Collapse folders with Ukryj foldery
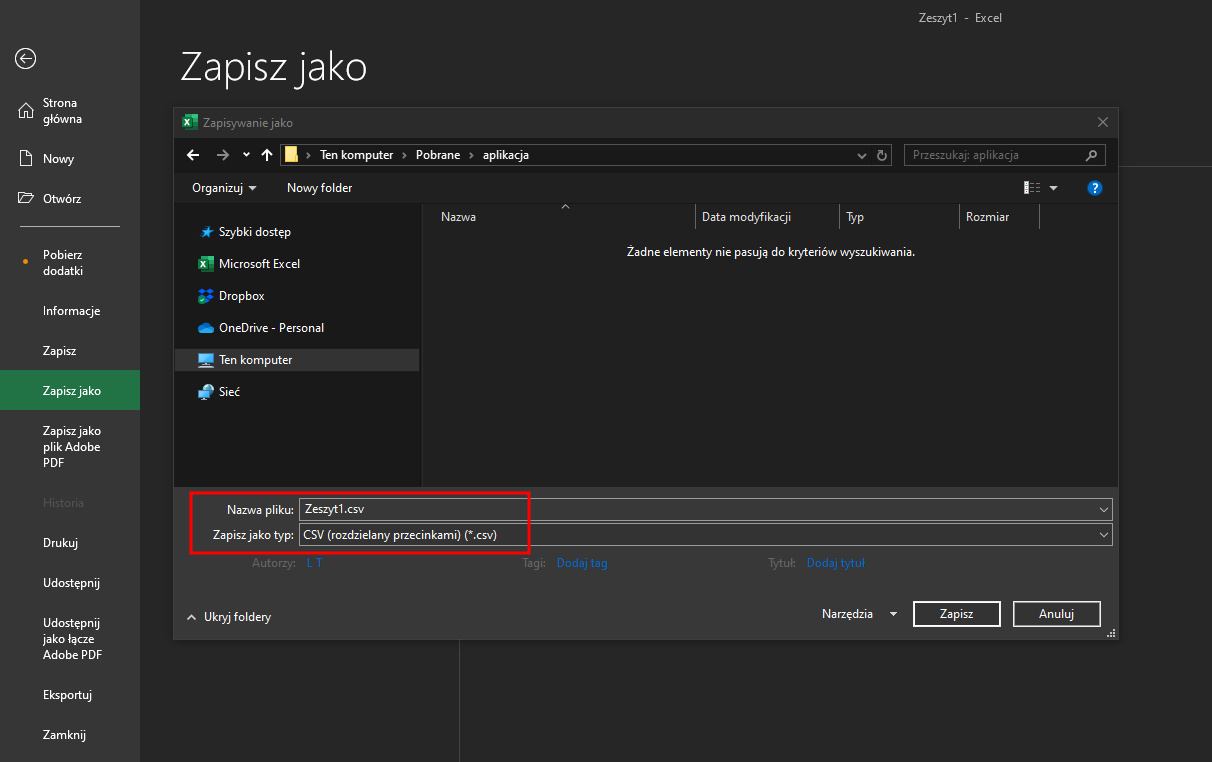1212x762 pixels. click(228, 617)
